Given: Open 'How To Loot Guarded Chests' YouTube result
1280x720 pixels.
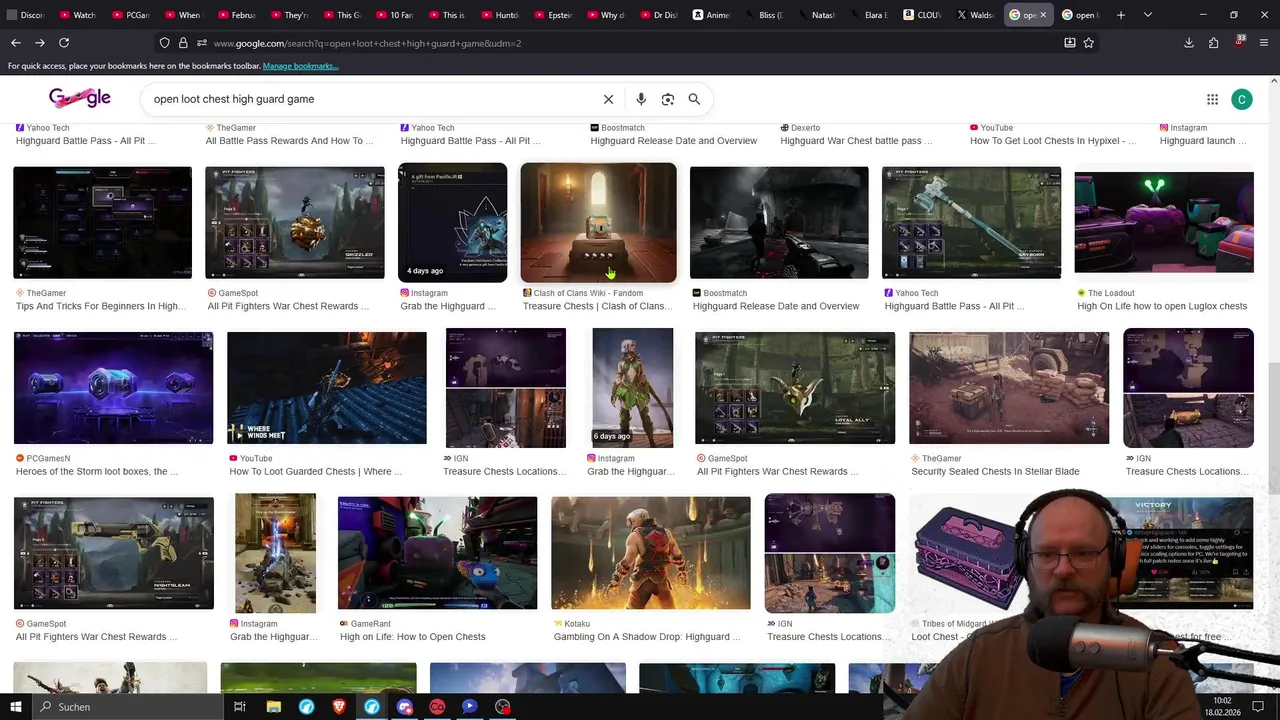Looking at the screenshot, I should [315, 471].
